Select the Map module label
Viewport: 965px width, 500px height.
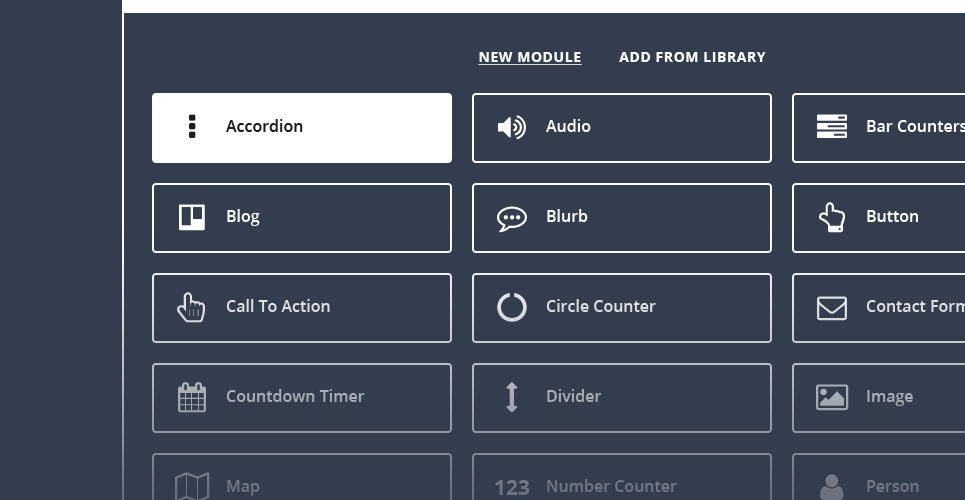coord(242,486)
